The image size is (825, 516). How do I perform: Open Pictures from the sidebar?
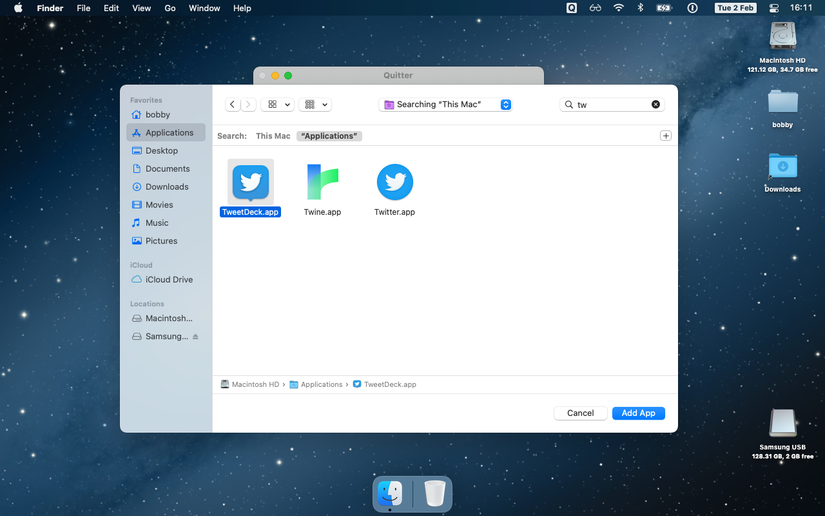[166, 241]
